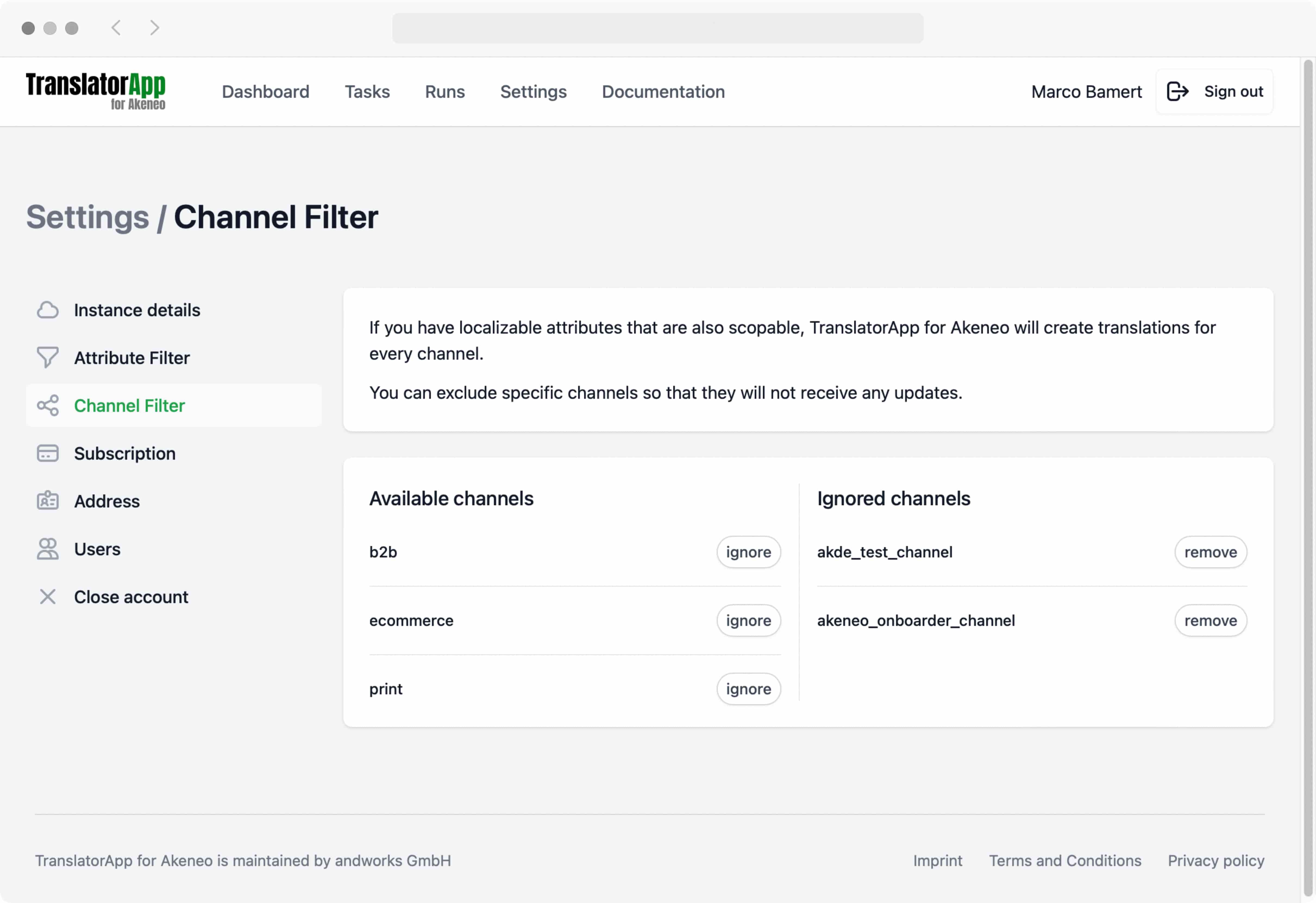Open the Documentation page

663,91
